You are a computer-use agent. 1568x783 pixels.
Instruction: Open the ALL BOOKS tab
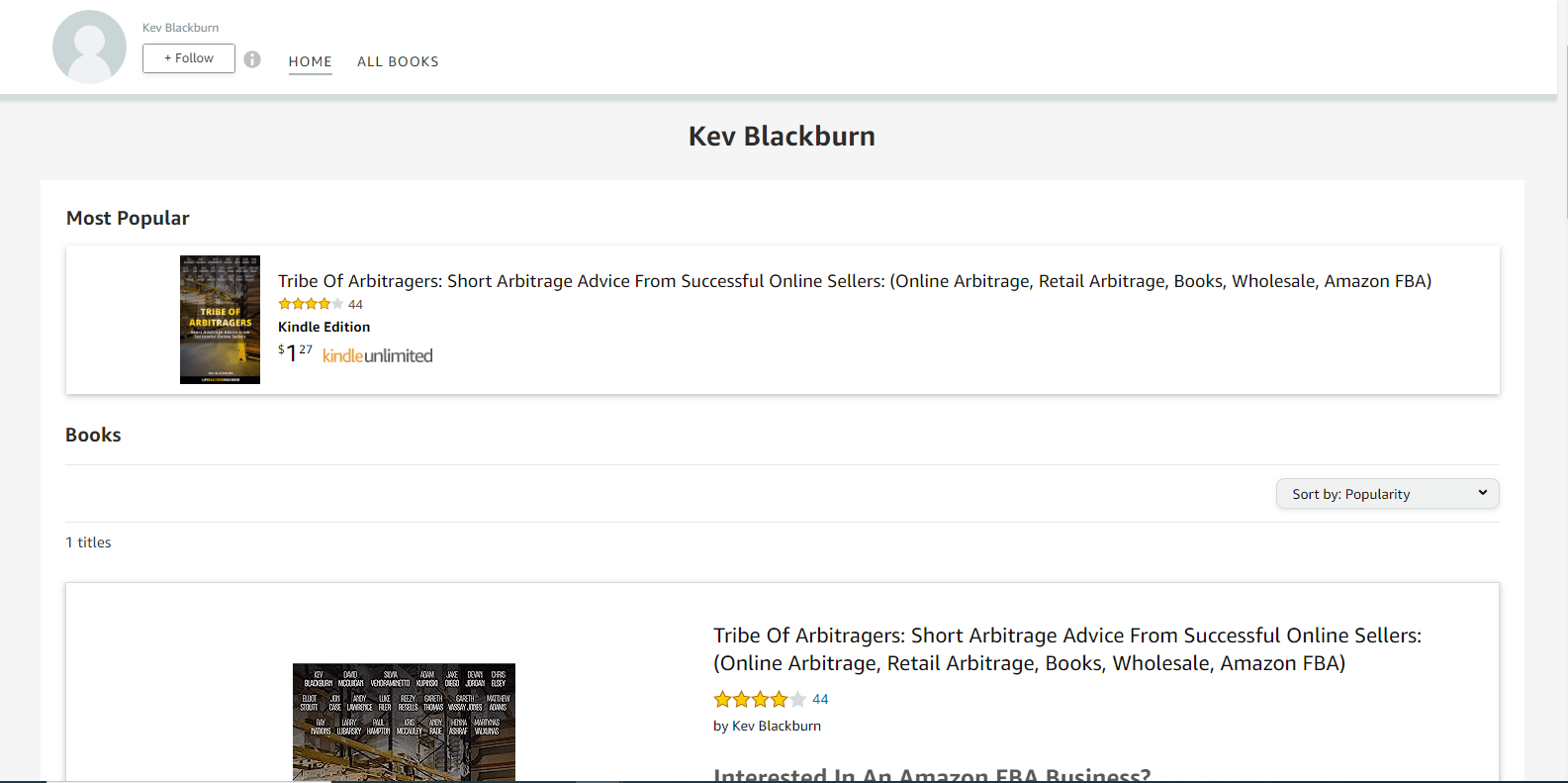398,61
